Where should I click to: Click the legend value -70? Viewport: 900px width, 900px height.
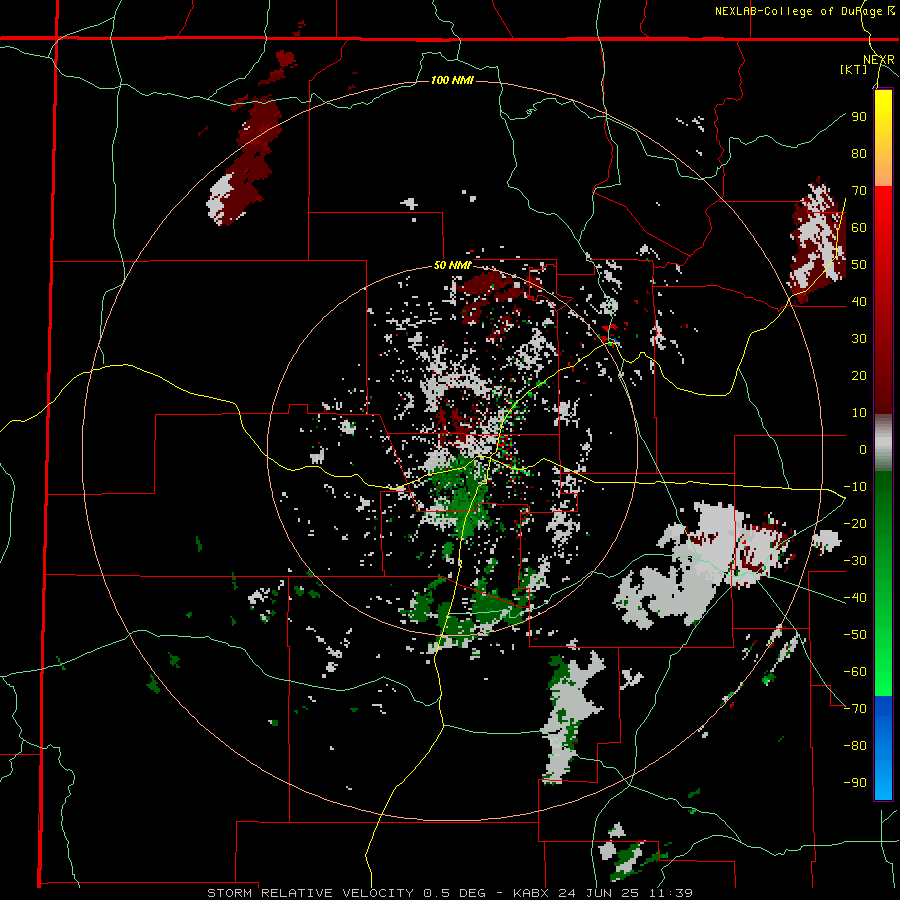pos(855,709)
